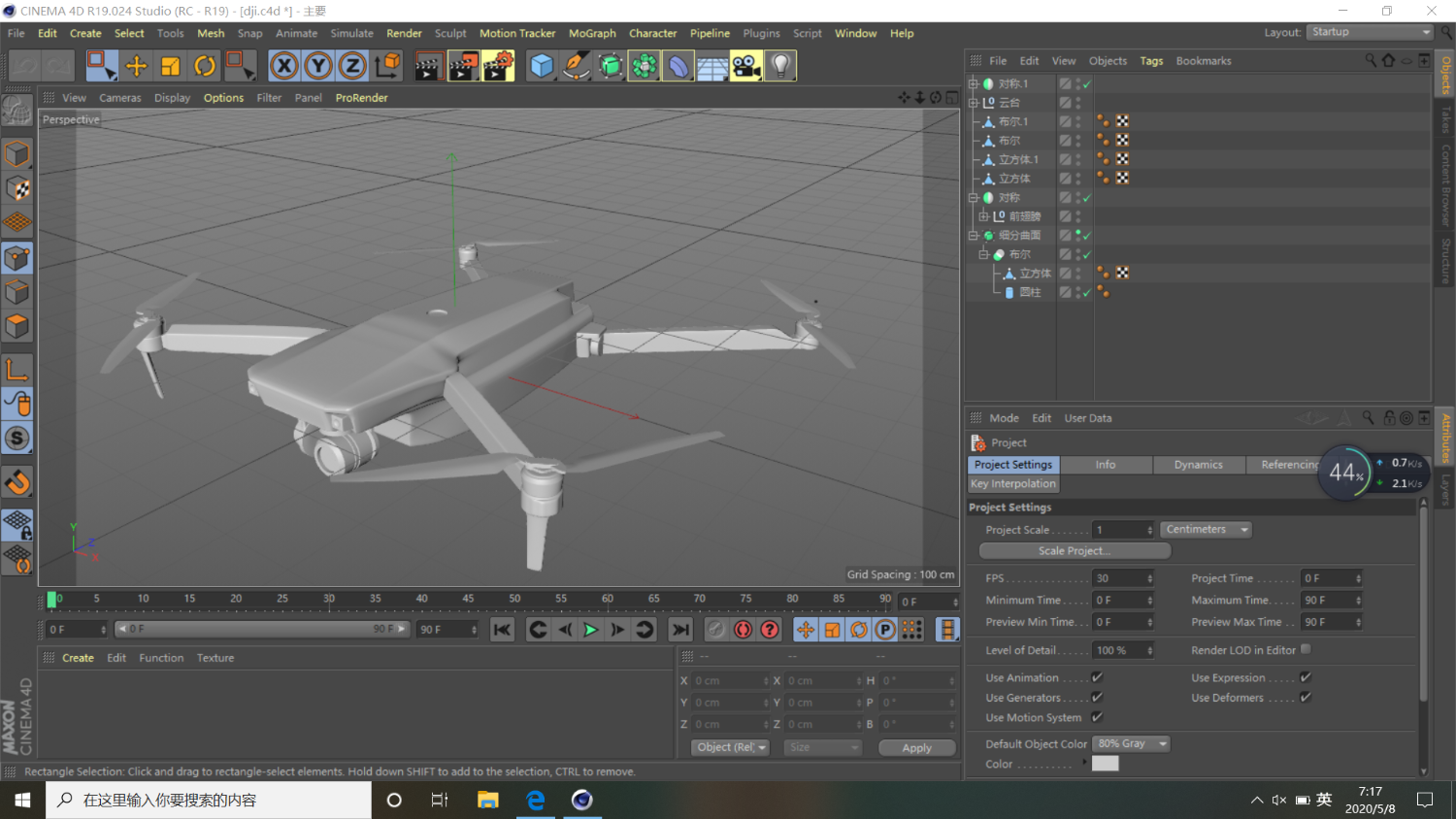Click the timeline preview range slider
Screen dimensions: 1456x819
262,630
